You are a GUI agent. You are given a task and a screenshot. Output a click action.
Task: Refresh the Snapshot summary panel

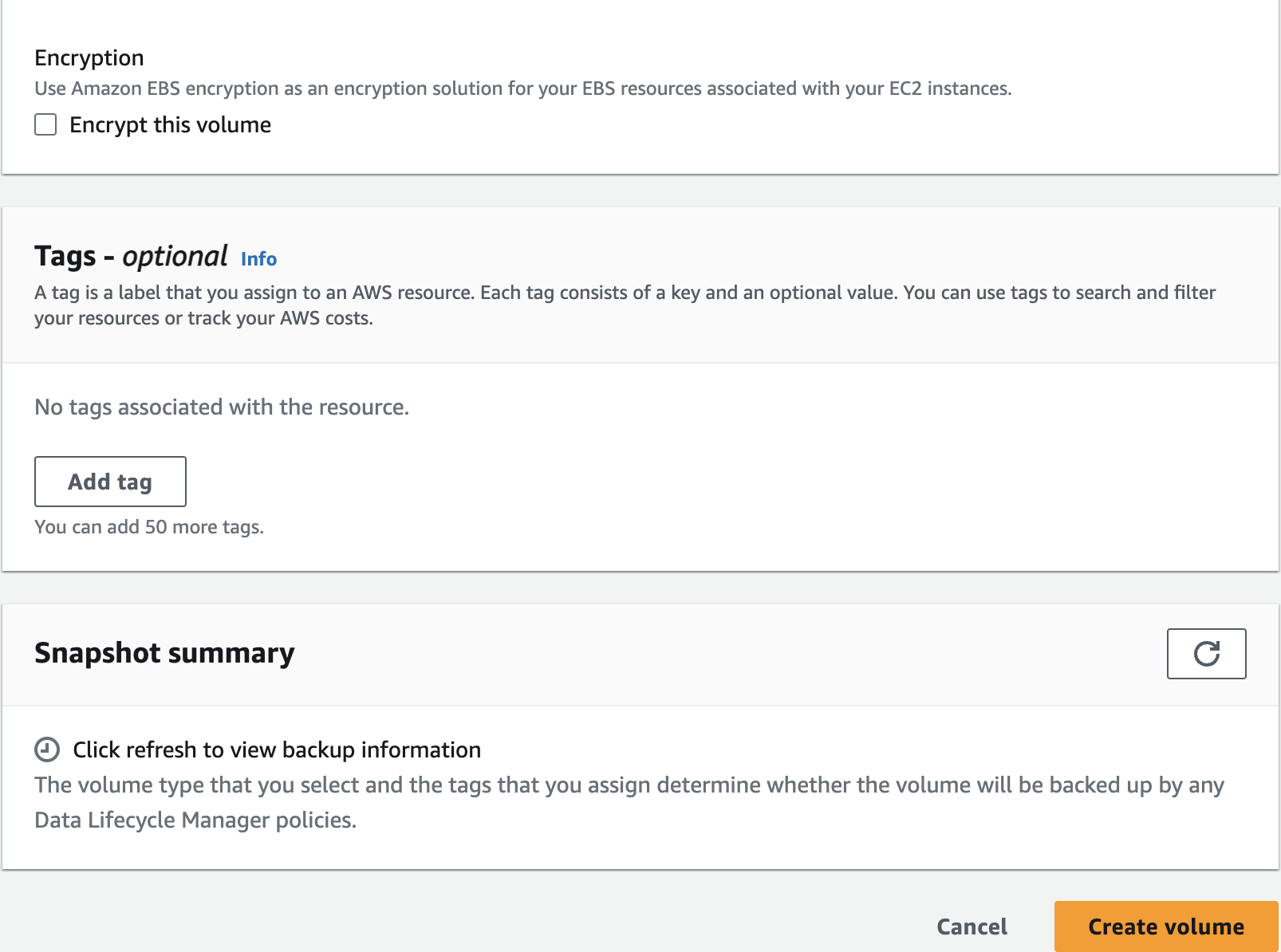click(x=1205, y=654)
